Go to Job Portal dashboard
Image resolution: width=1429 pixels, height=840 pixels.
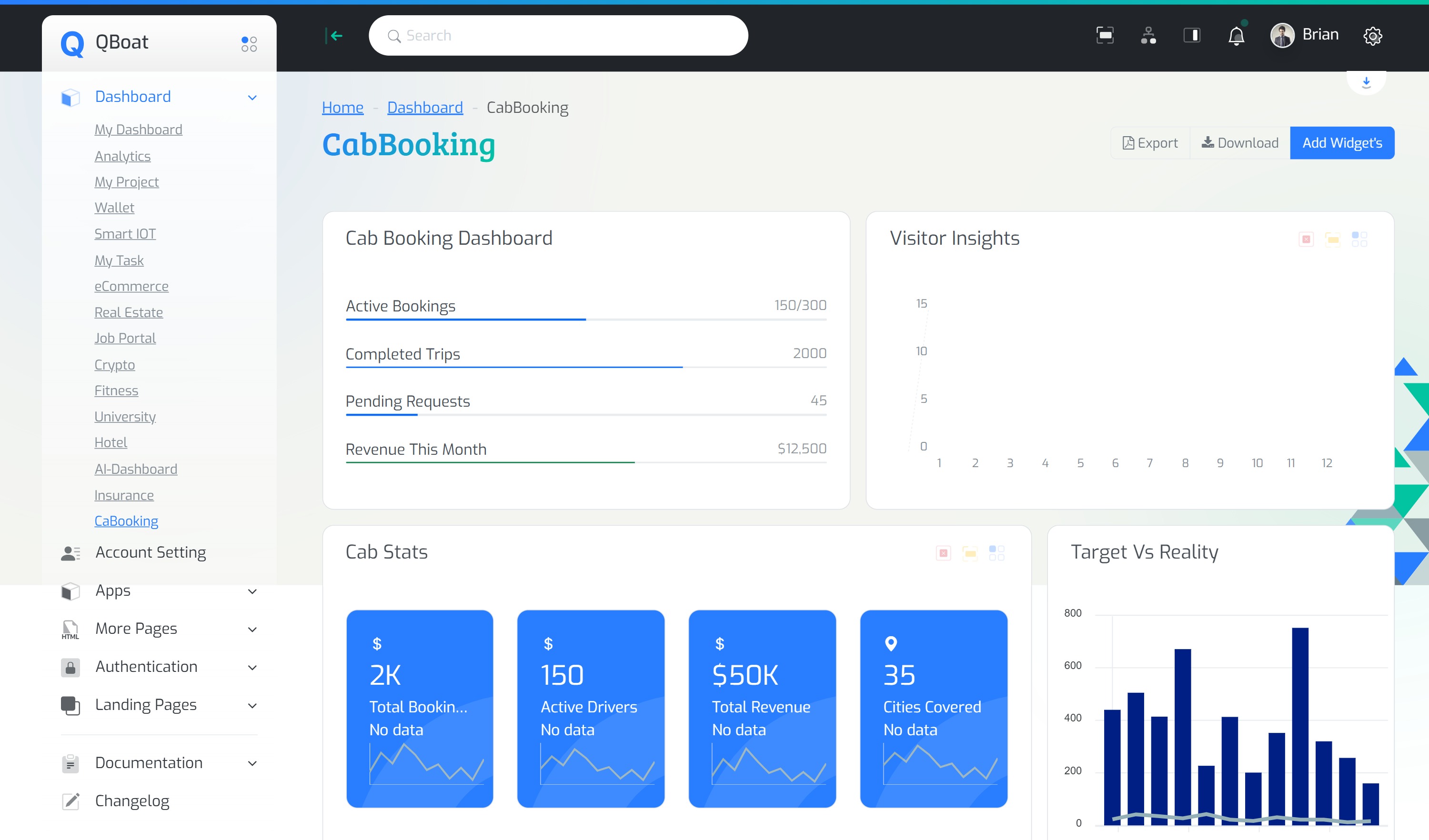click(125, 338)
